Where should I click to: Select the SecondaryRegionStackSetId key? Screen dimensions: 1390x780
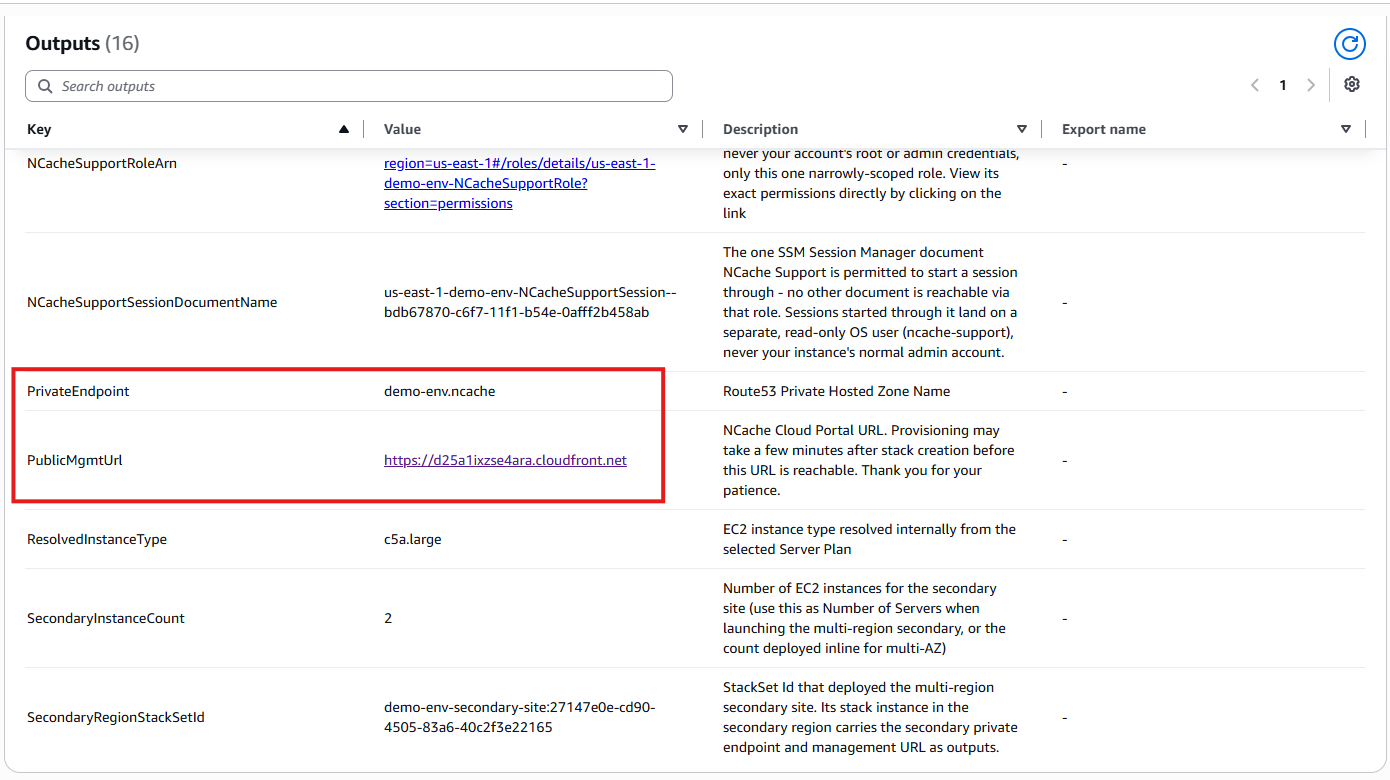pos(116,717)
